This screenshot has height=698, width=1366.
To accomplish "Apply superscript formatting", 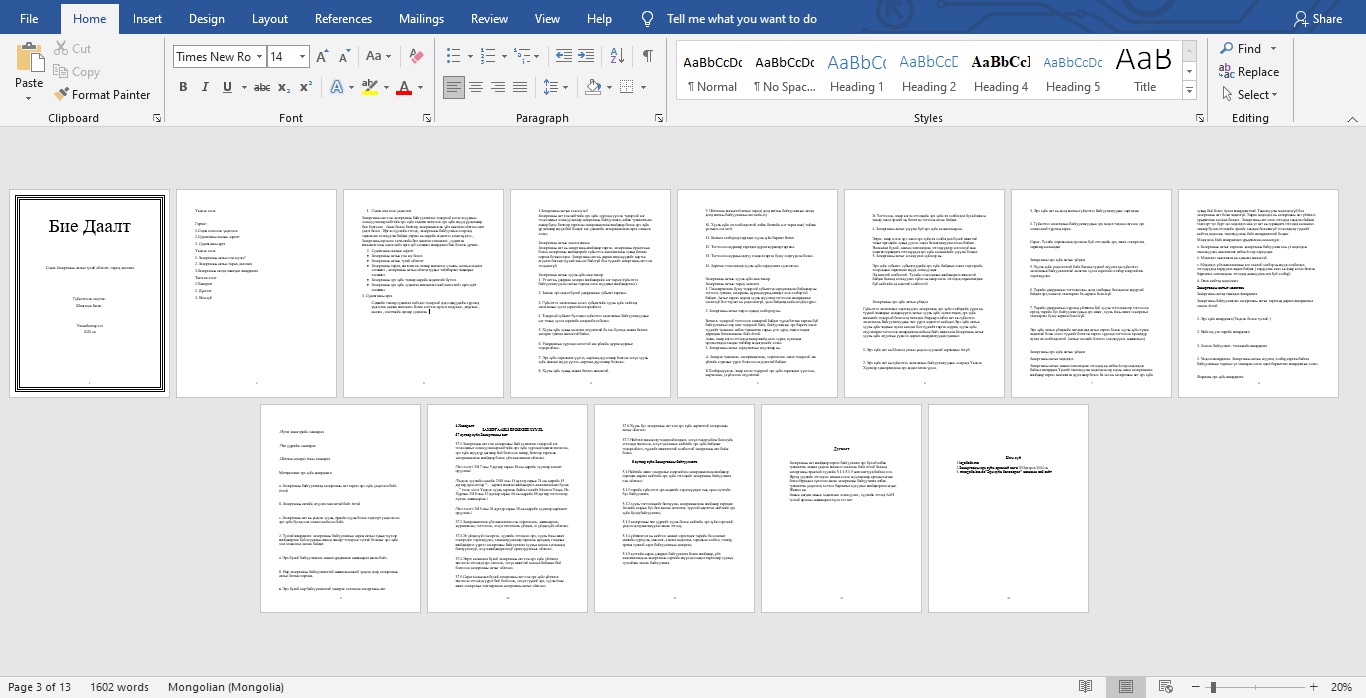I will click(306, 87).
